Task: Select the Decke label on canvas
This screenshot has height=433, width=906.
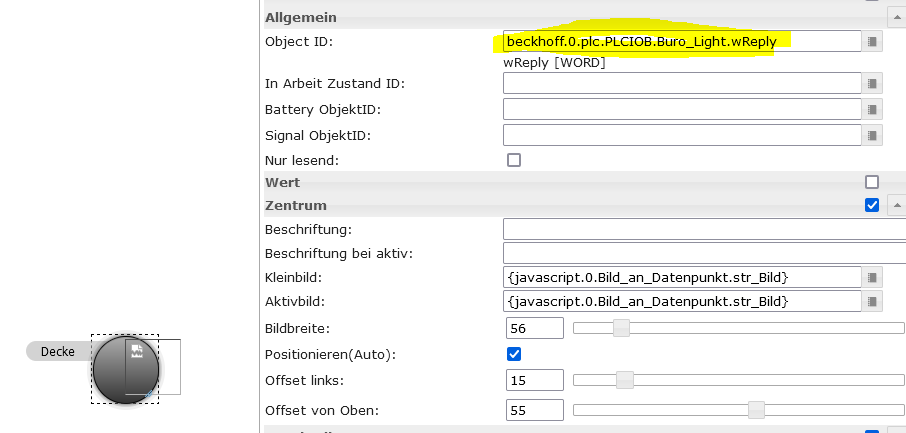Action: (x=58, y=351)
